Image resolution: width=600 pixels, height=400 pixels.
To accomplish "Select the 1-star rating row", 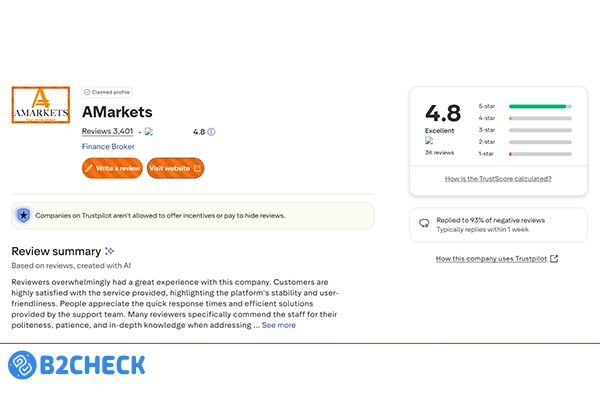I will pyautogui.click(x=525, y=153).
